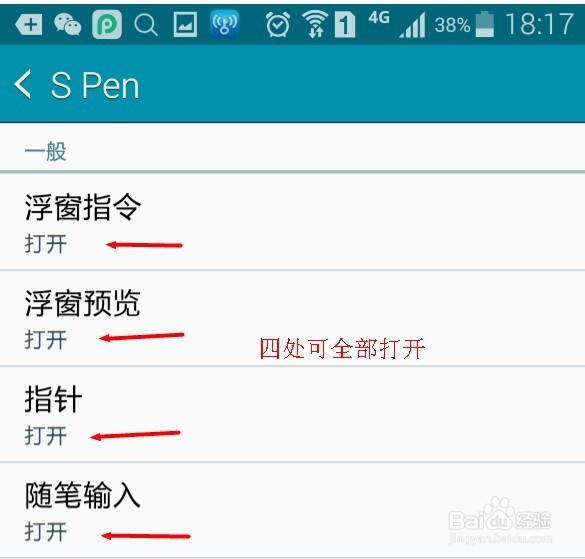This screenshot has width=585, height=559.
Task: Open the WeChat notification icon
Action: tap(68, 25)
